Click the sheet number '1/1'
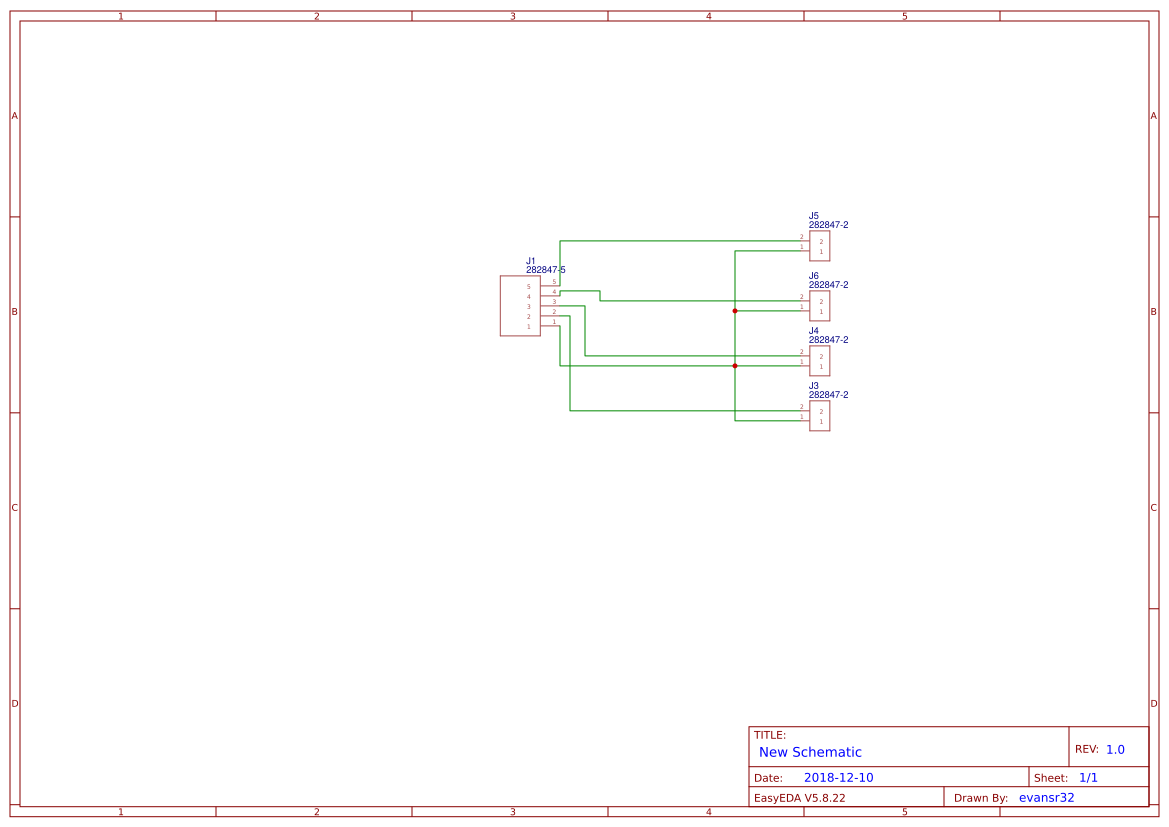 click(1089, 777)
